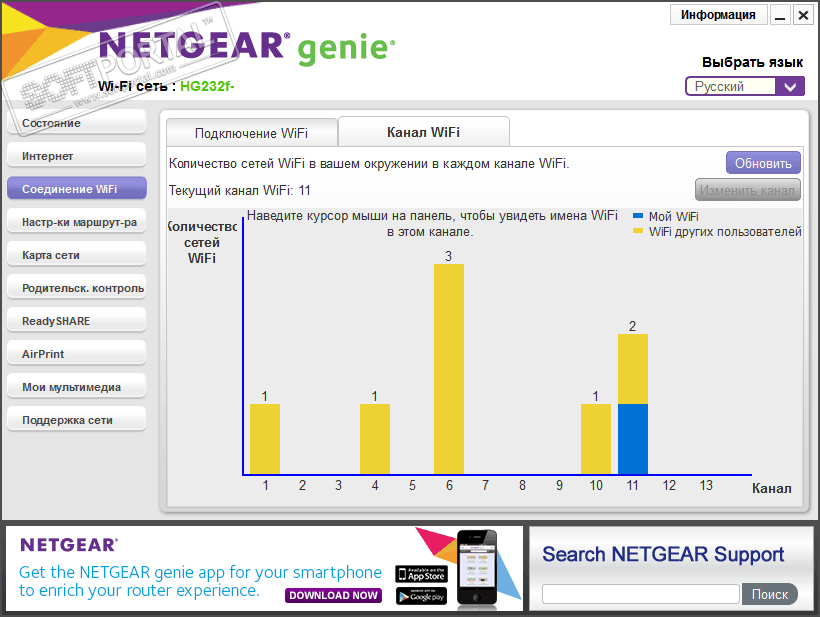Select Соединение WiFi in sidebar
Viewport: 820px width, 617px height.
76,189
